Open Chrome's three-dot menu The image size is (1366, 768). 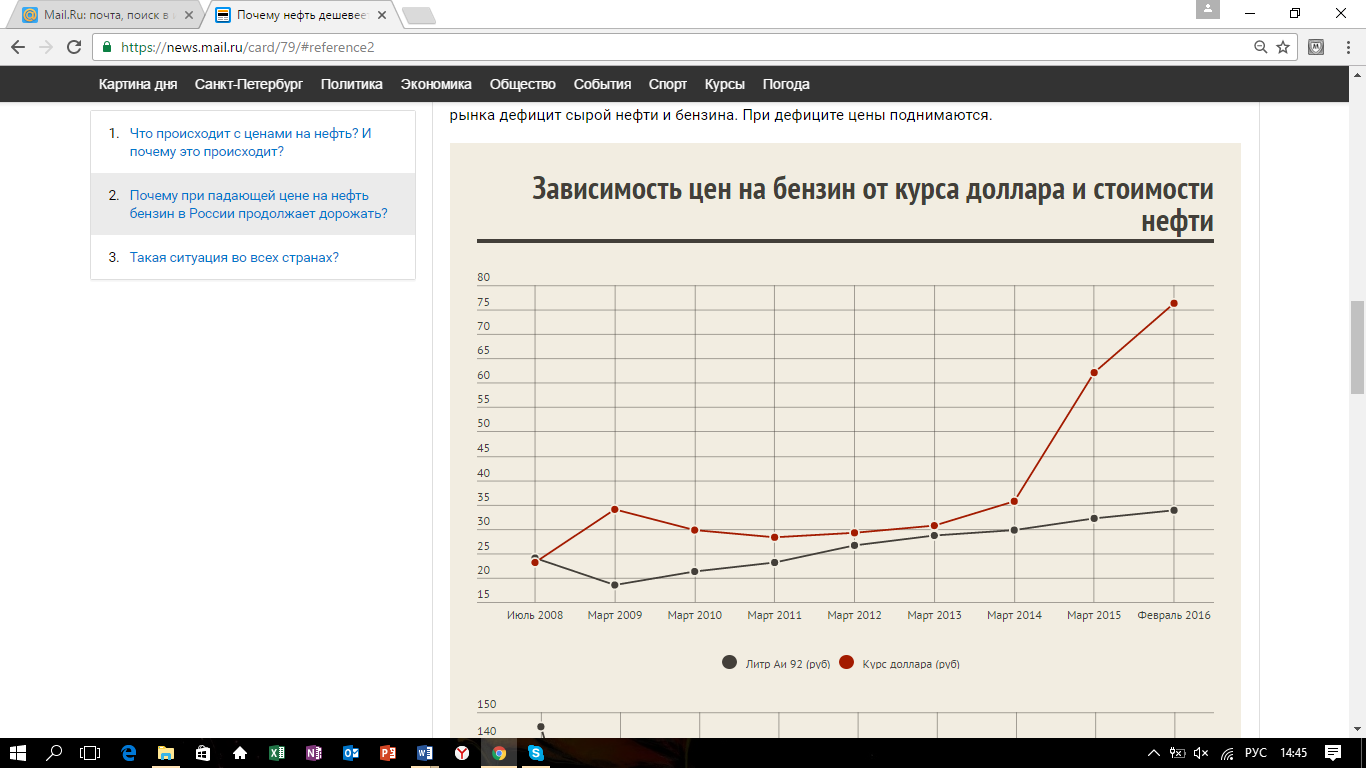pos(1346,47)
